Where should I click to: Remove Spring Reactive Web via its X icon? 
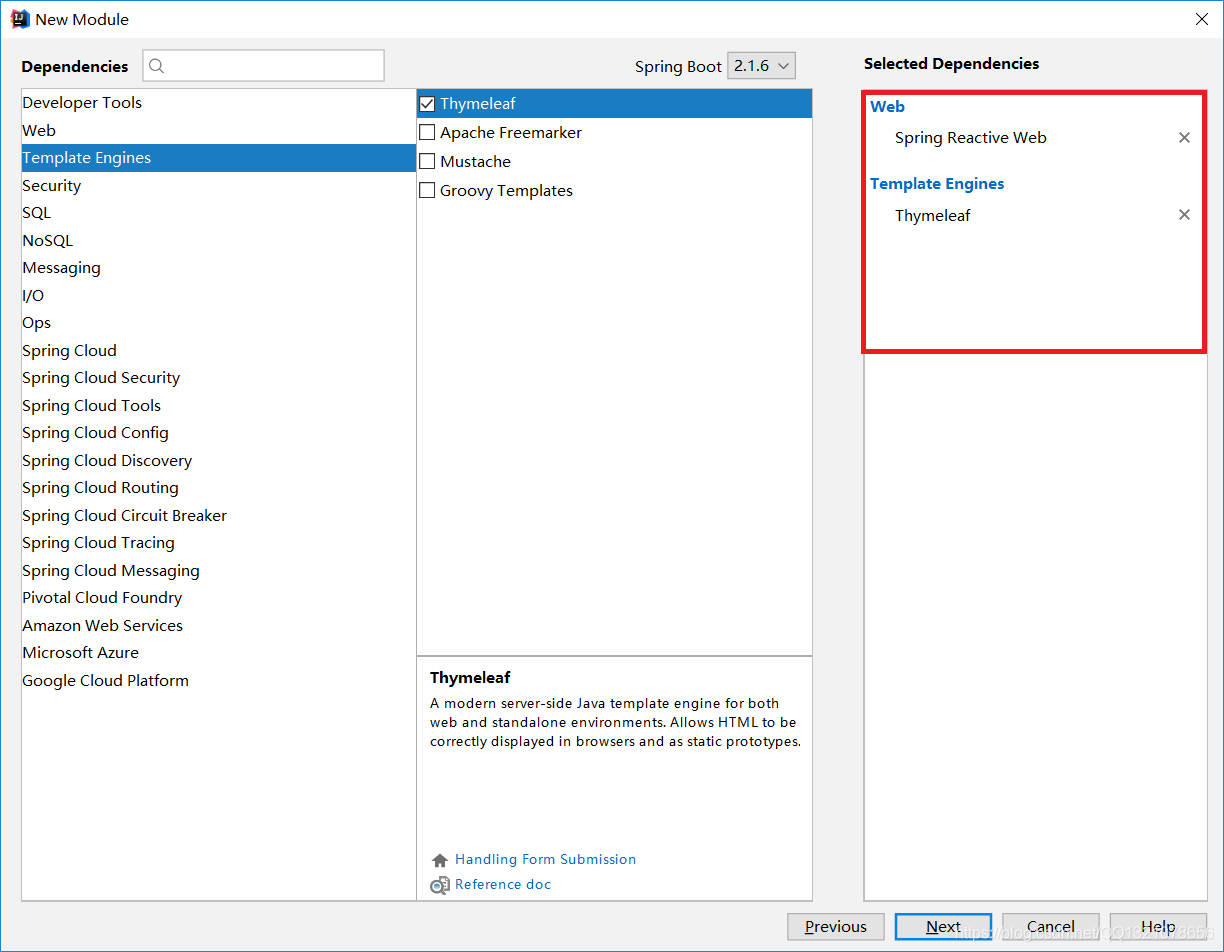pyautogui.click(x=1184, y=138)
